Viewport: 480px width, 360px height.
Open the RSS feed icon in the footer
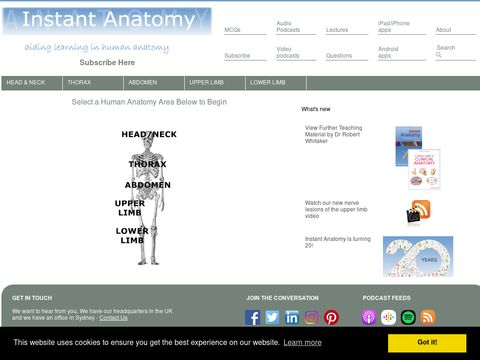[428, 317]
